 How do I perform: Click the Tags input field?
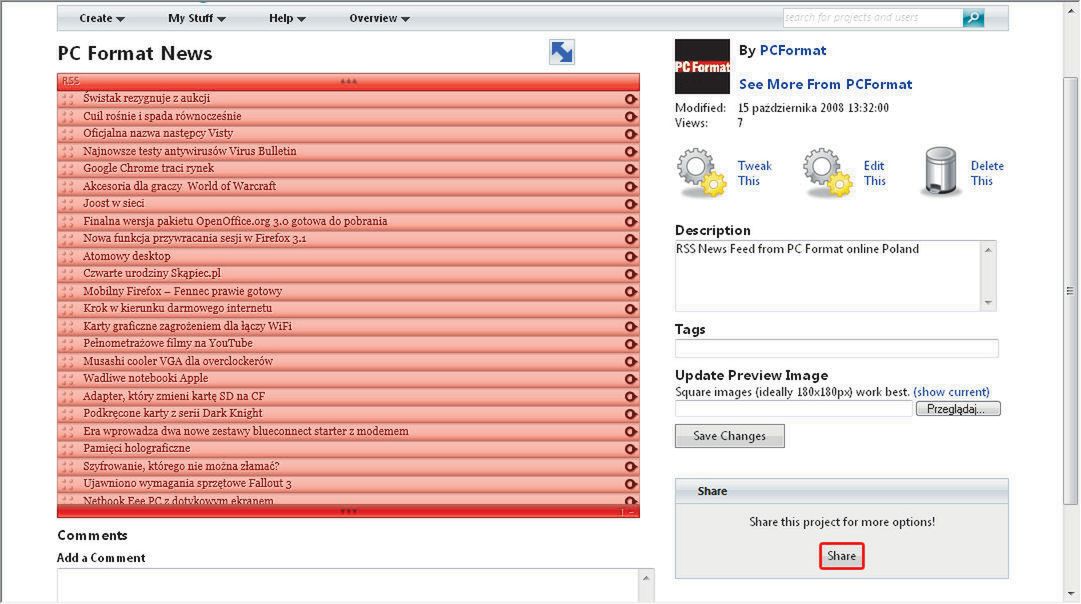836,348
